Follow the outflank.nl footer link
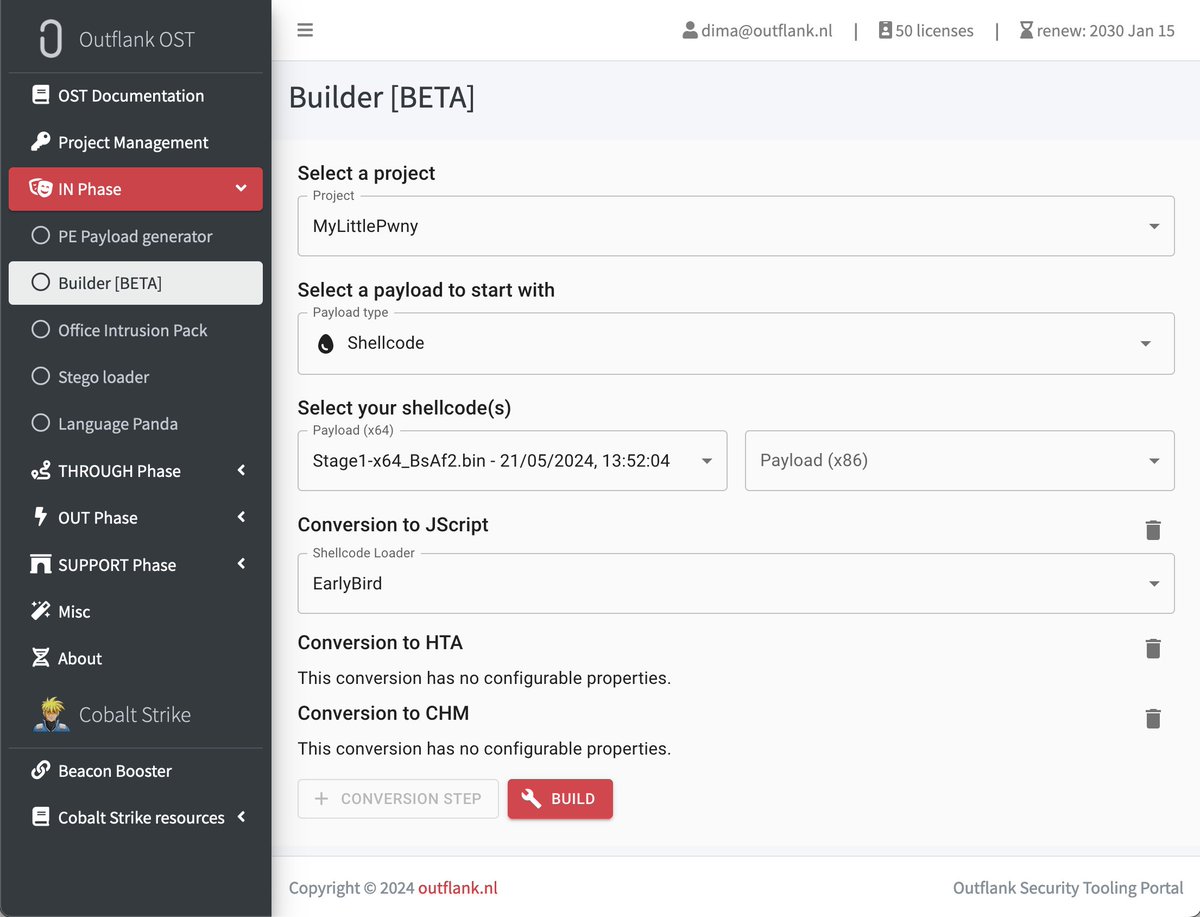 (x=458, y=888)
